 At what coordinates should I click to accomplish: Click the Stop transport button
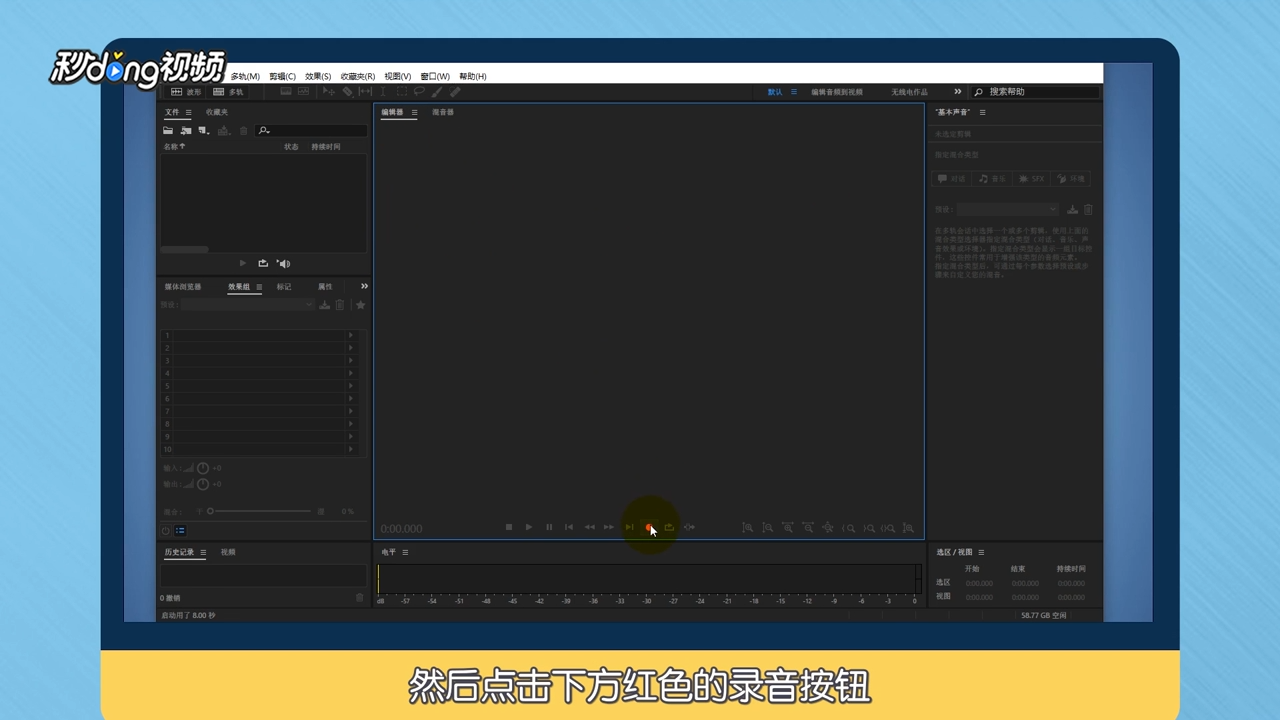(x=509, y=527)
